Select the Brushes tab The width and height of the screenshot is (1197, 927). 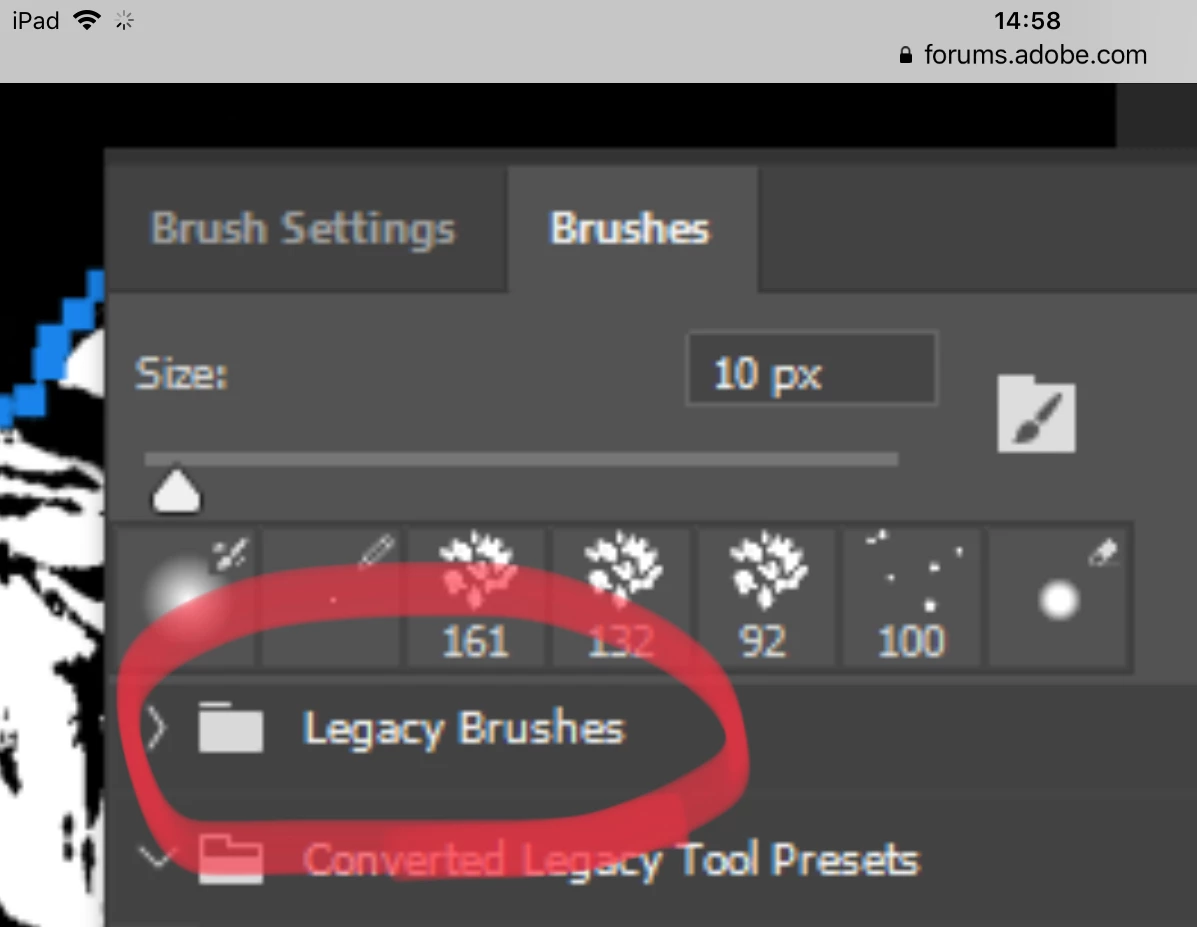pyautogui.click(x=631, y=229)
